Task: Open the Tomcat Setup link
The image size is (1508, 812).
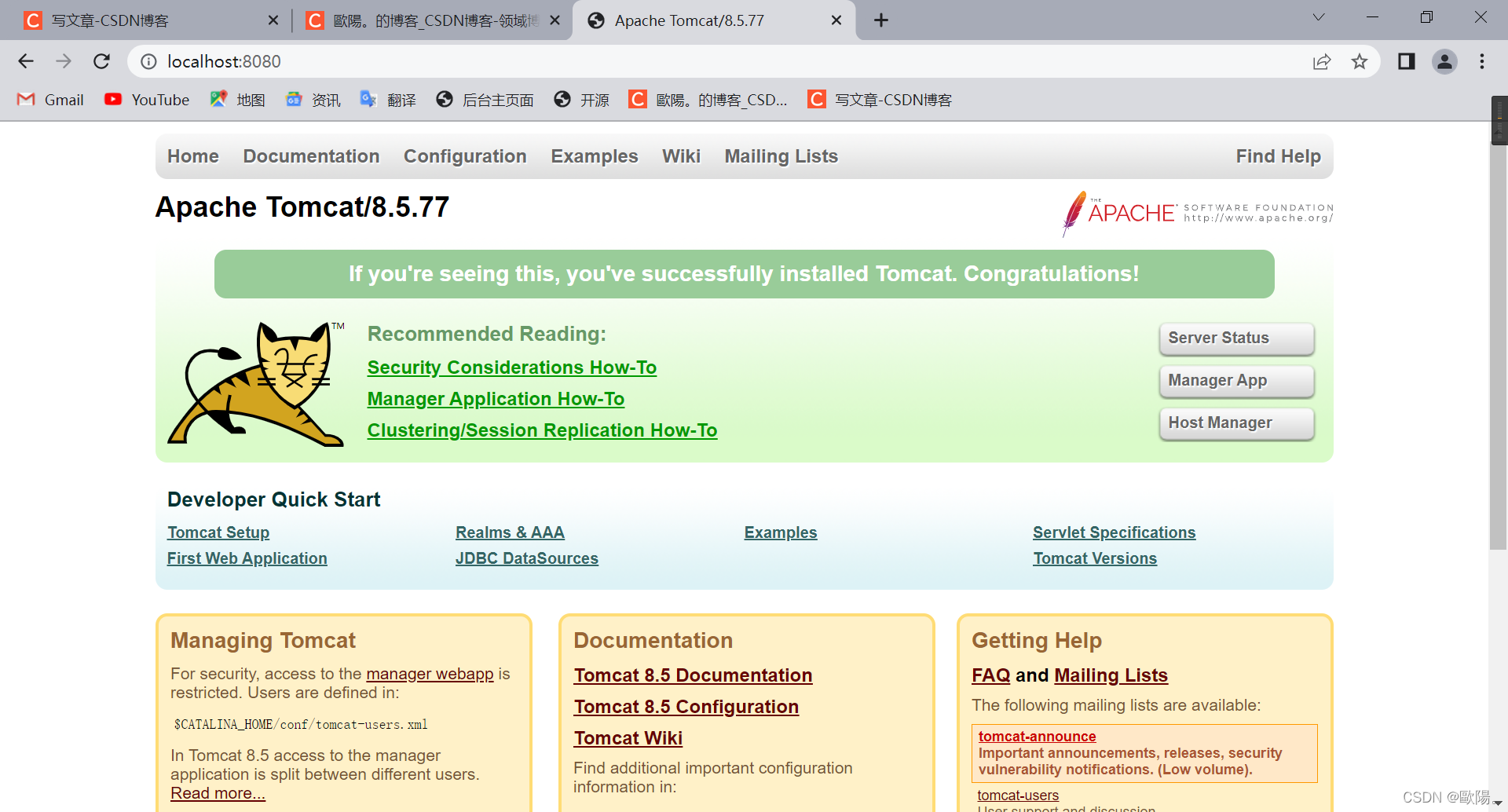Action: click(x=218, y=532)
